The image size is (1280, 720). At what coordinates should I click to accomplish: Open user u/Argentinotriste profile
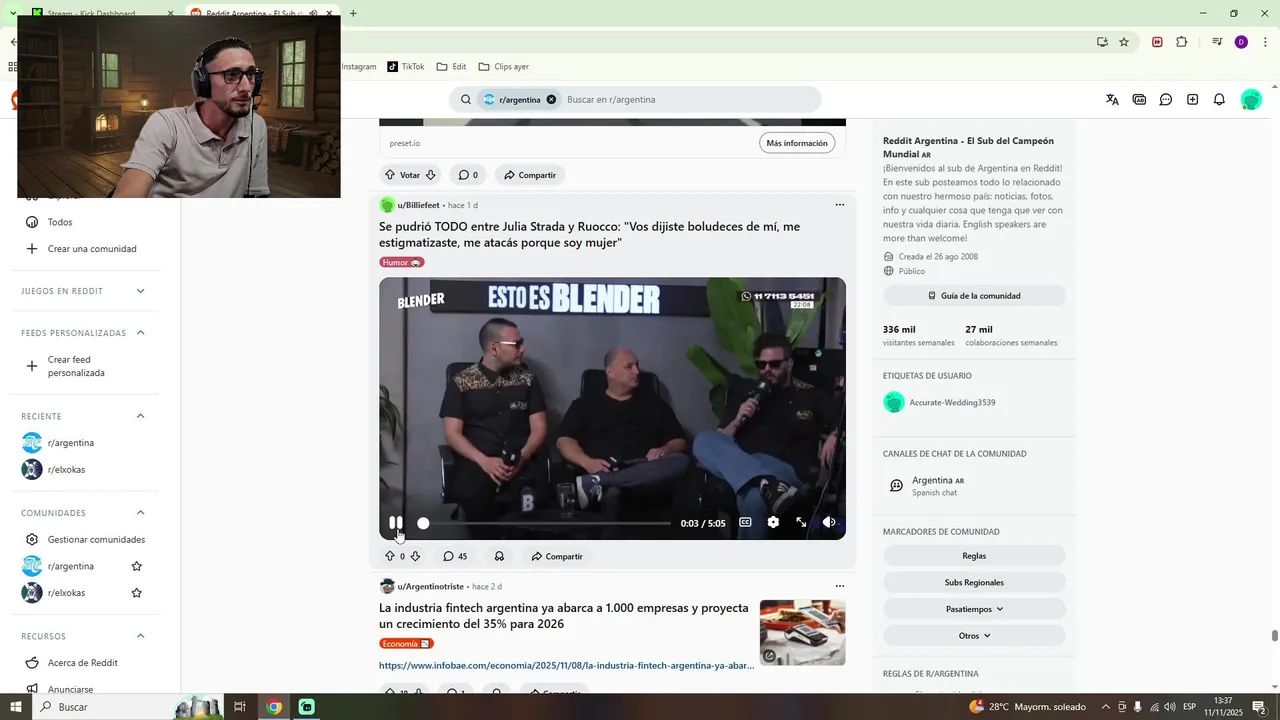click(430, 586)
